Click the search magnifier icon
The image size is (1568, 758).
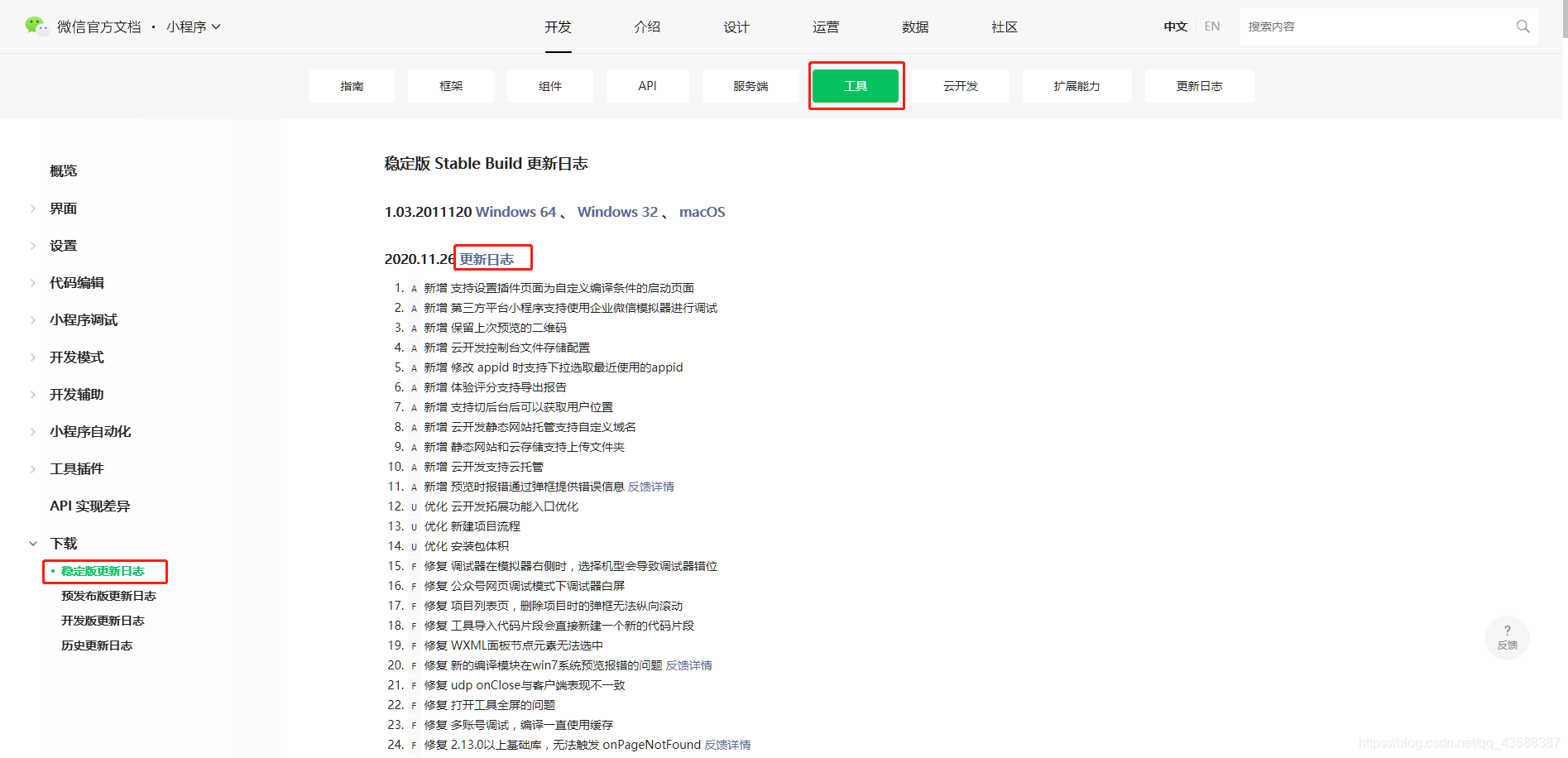1522,26
